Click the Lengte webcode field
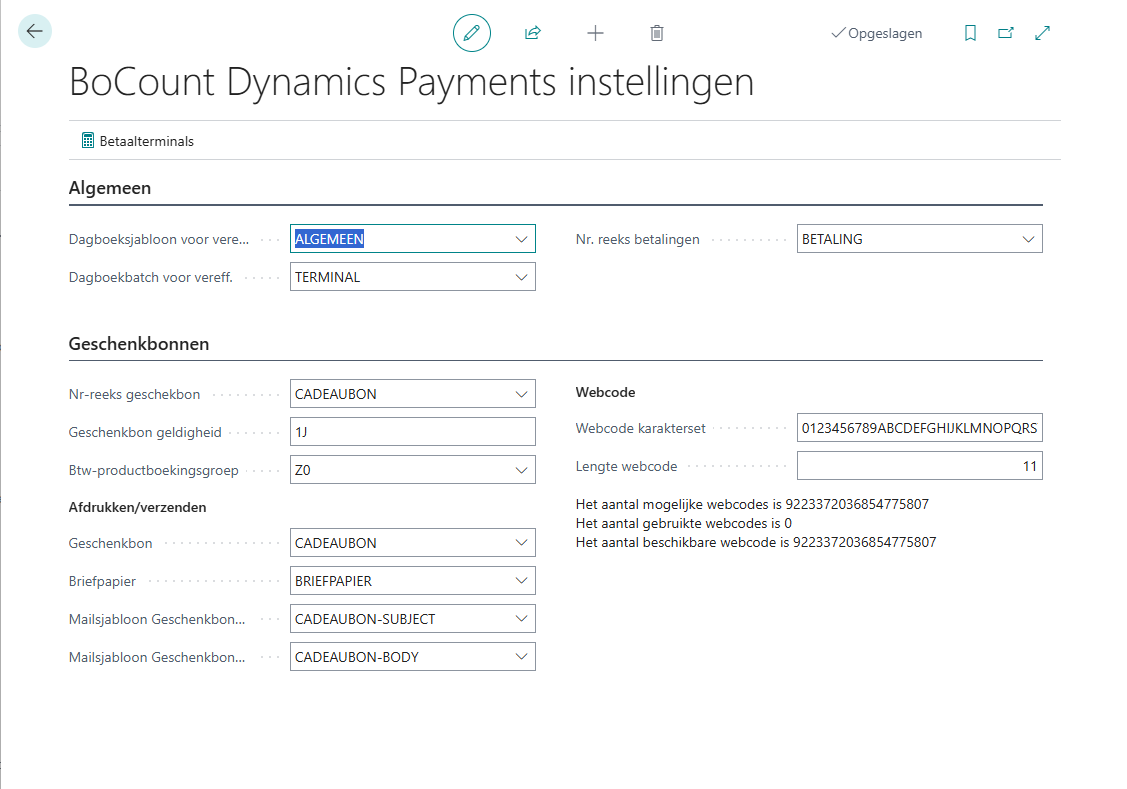Image resolution: width=1127 pixels, height=789 pixels. (x=919, y=466)
